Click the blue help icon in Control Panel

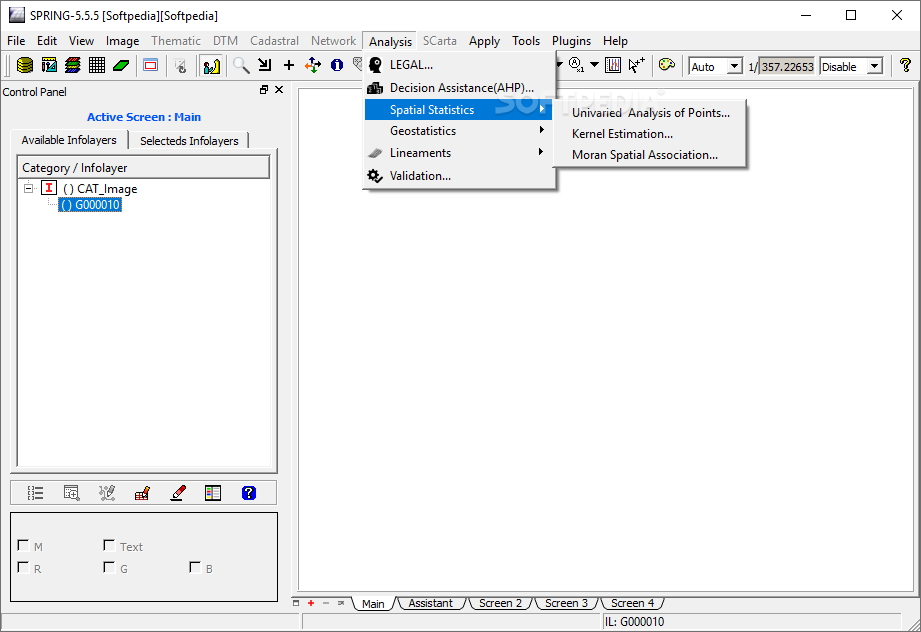(249, 493)
